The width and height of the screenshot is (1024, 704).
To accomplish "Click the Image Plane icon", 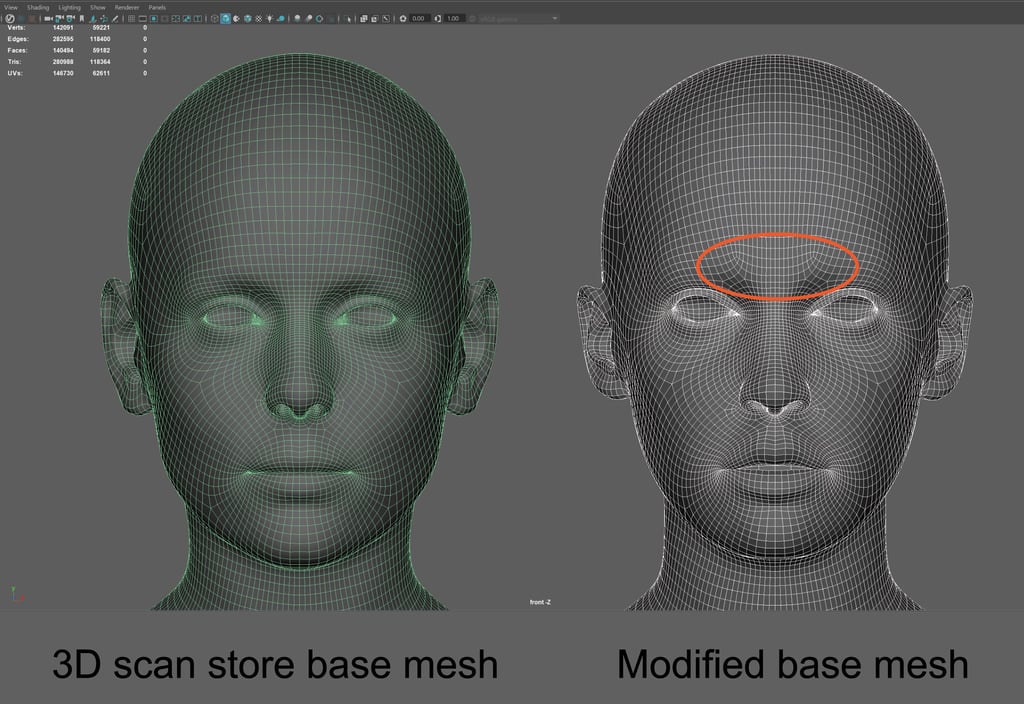I will click(93, 18).
